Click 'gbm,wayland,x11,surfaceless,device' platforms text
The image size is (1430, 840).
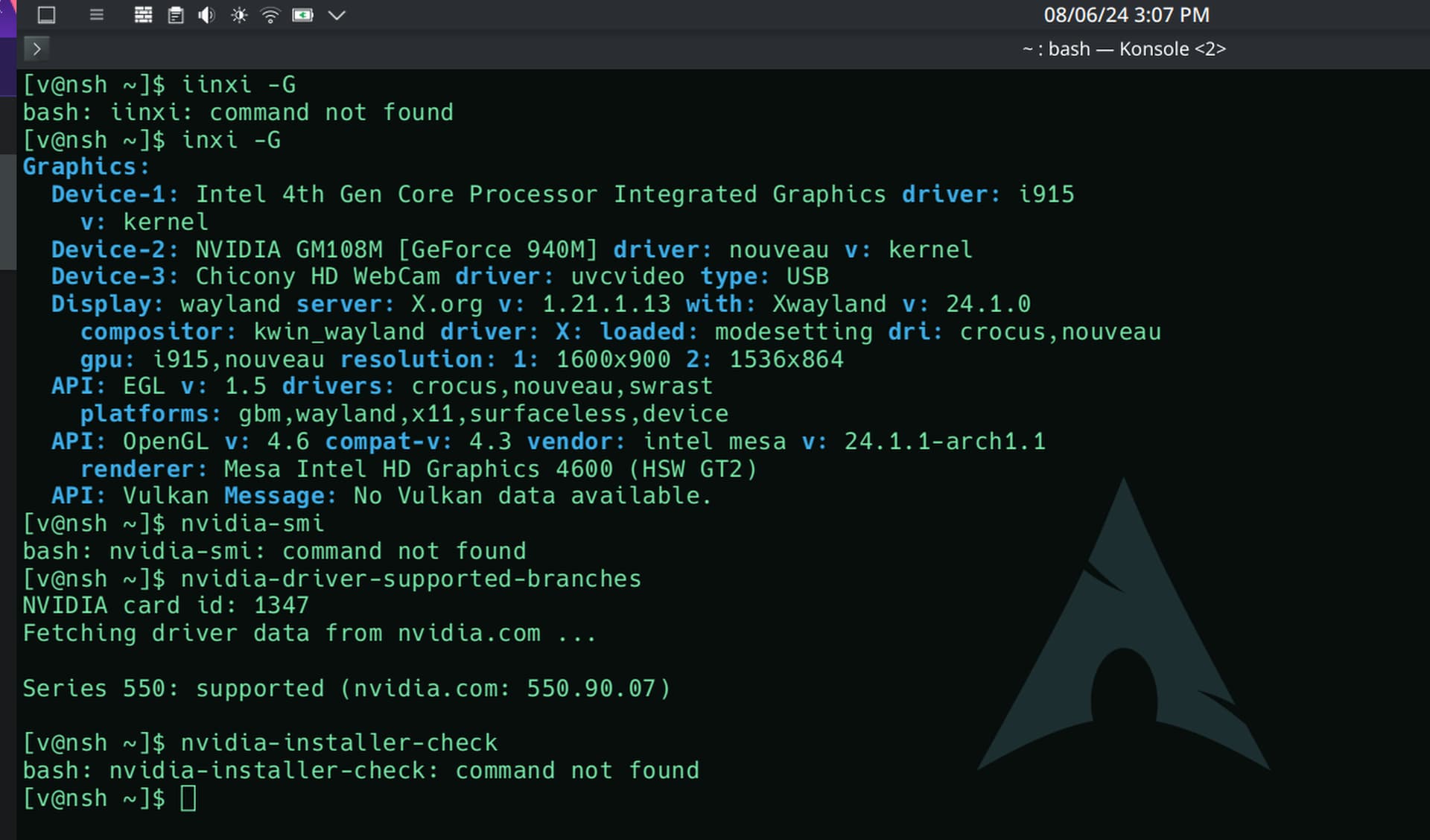coord(483,414)
